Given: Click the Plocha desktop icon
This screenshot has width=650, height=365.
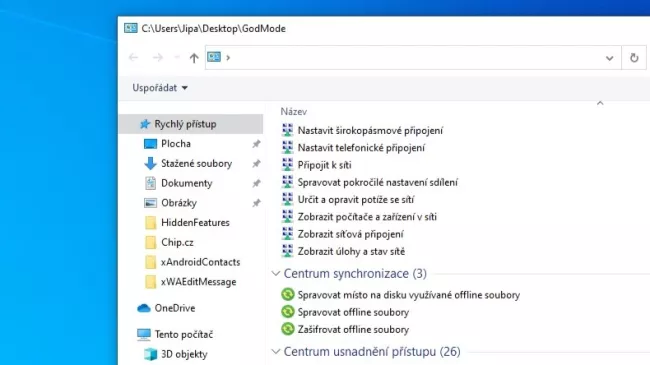Looking at the screenshot, I should [x=150, y=144].
